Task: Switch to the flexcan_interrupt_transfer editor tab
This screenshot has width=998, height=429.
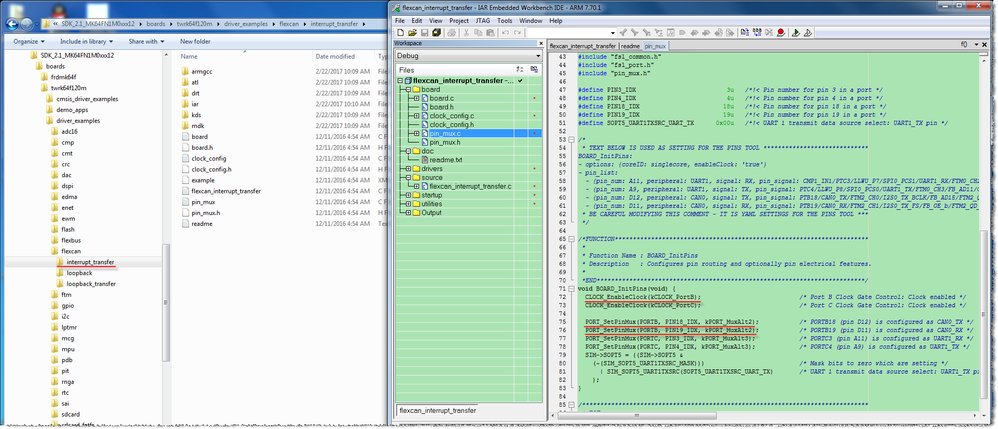Action: point(583,46)
